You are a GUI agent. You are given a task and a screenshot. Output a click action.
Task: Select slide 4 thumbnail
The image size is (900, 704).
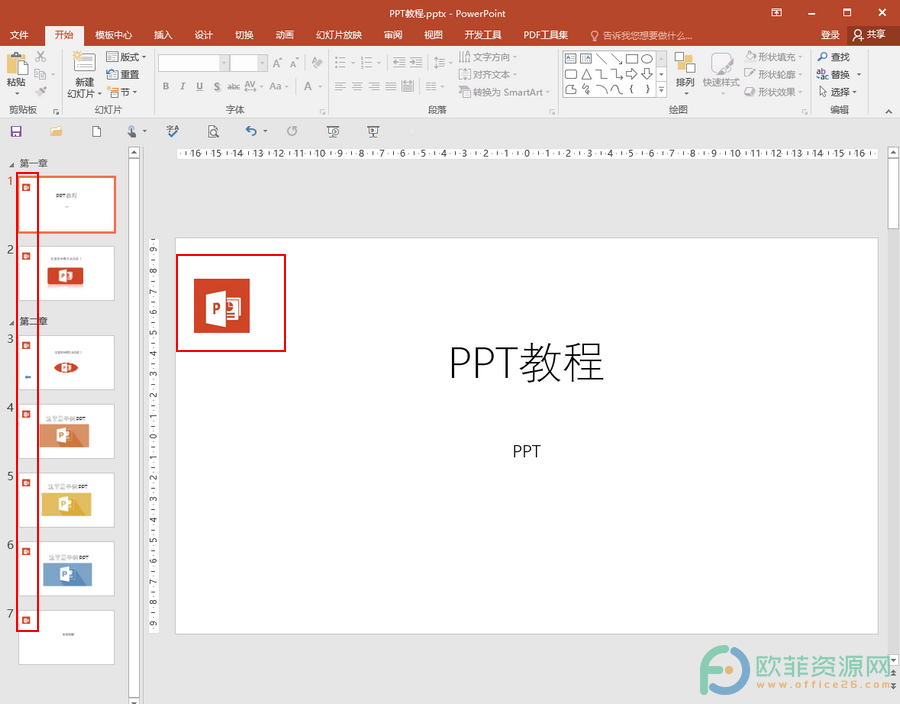pos(67,431)
